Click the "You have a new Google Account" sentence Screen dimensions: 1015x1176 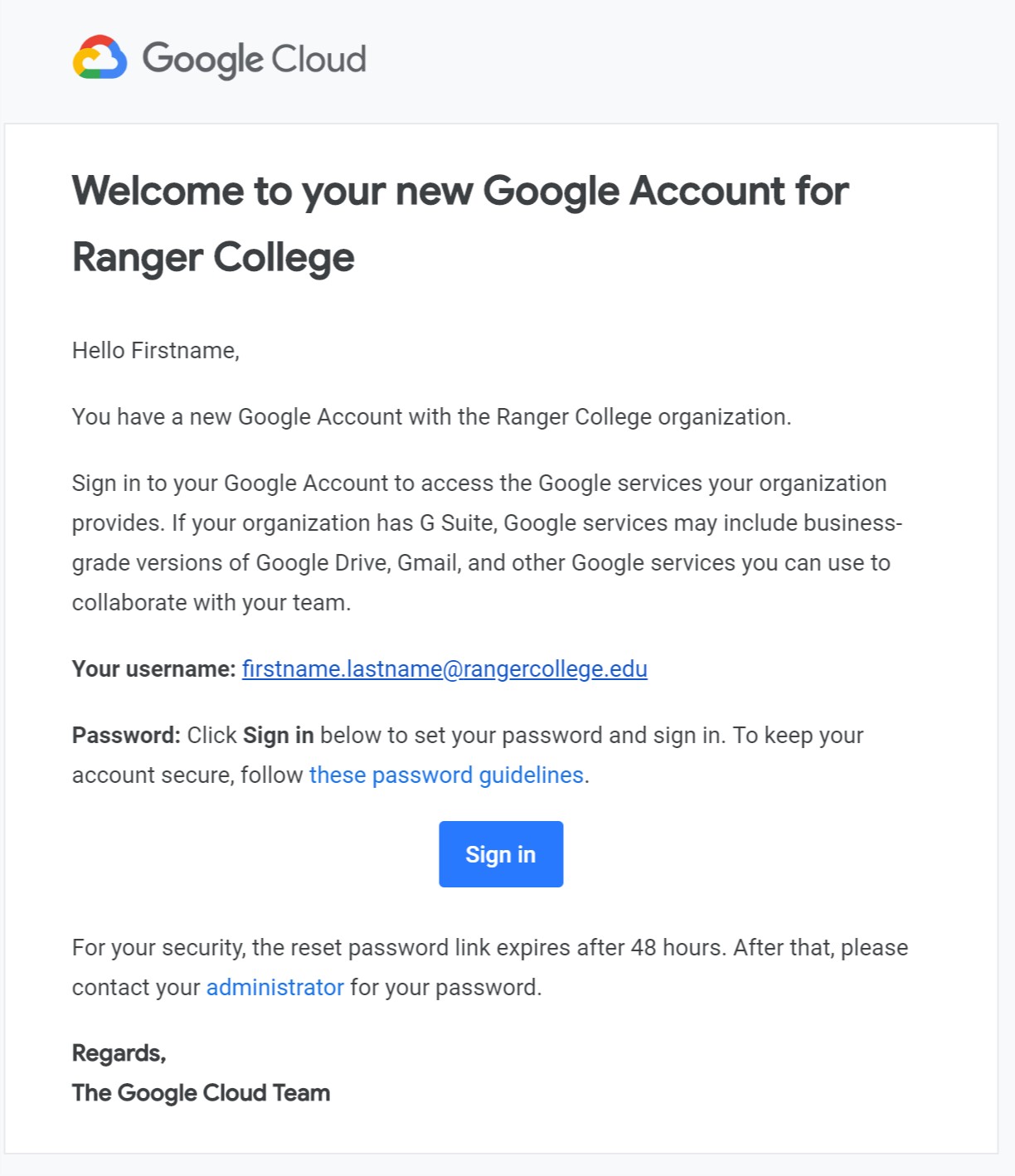(x=431, y=417)
